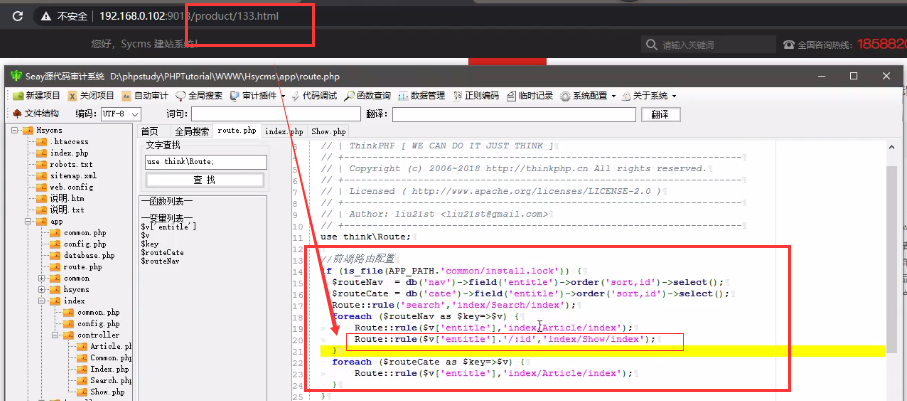The height and width of the screenshot is (401, 907).
Task: Open the 审计插件 plugins dropdown
Action: 258,96
